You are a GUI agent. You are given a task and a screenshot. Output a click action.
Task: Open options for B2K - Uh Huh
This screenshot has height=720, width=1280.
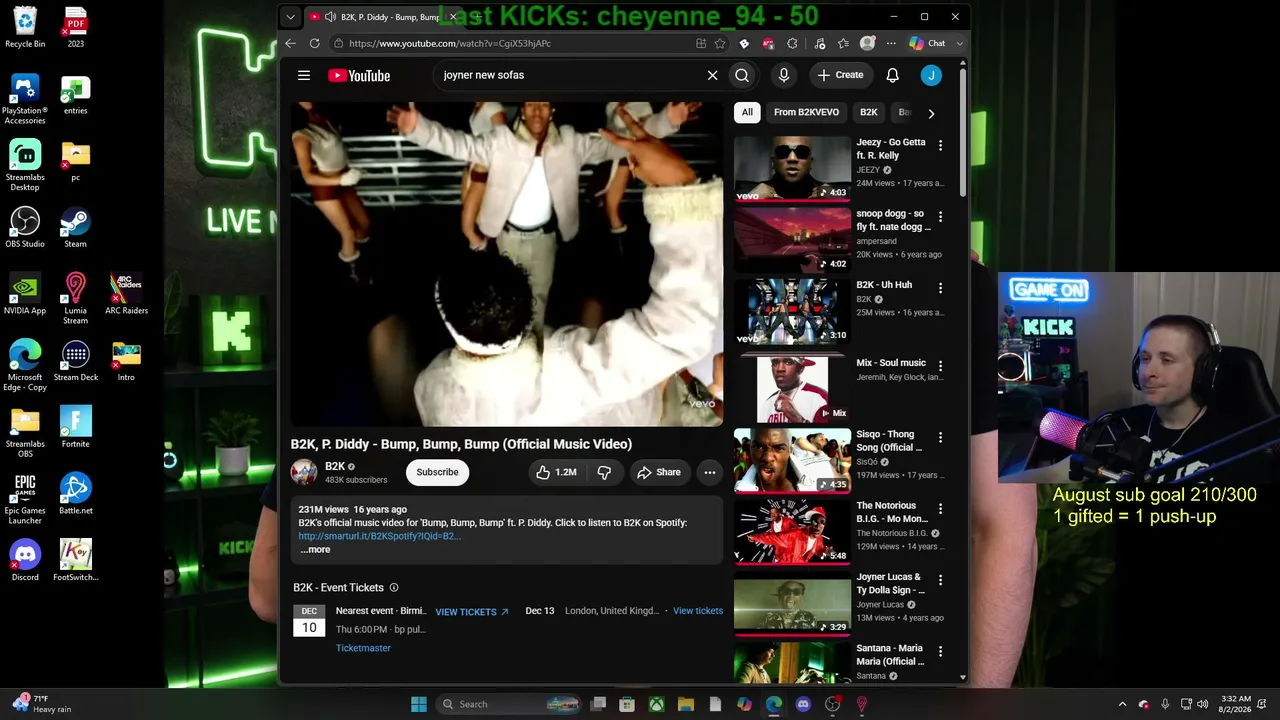pyautogui.click(x=940, y=288)
